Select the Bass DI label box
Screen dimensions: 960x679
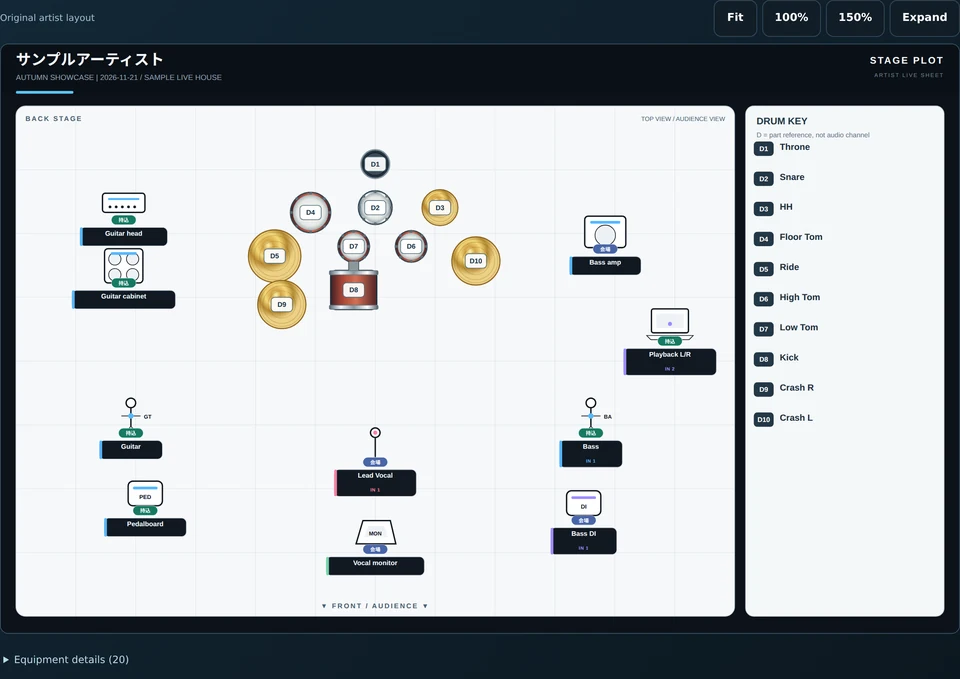(x=583, y=541)
